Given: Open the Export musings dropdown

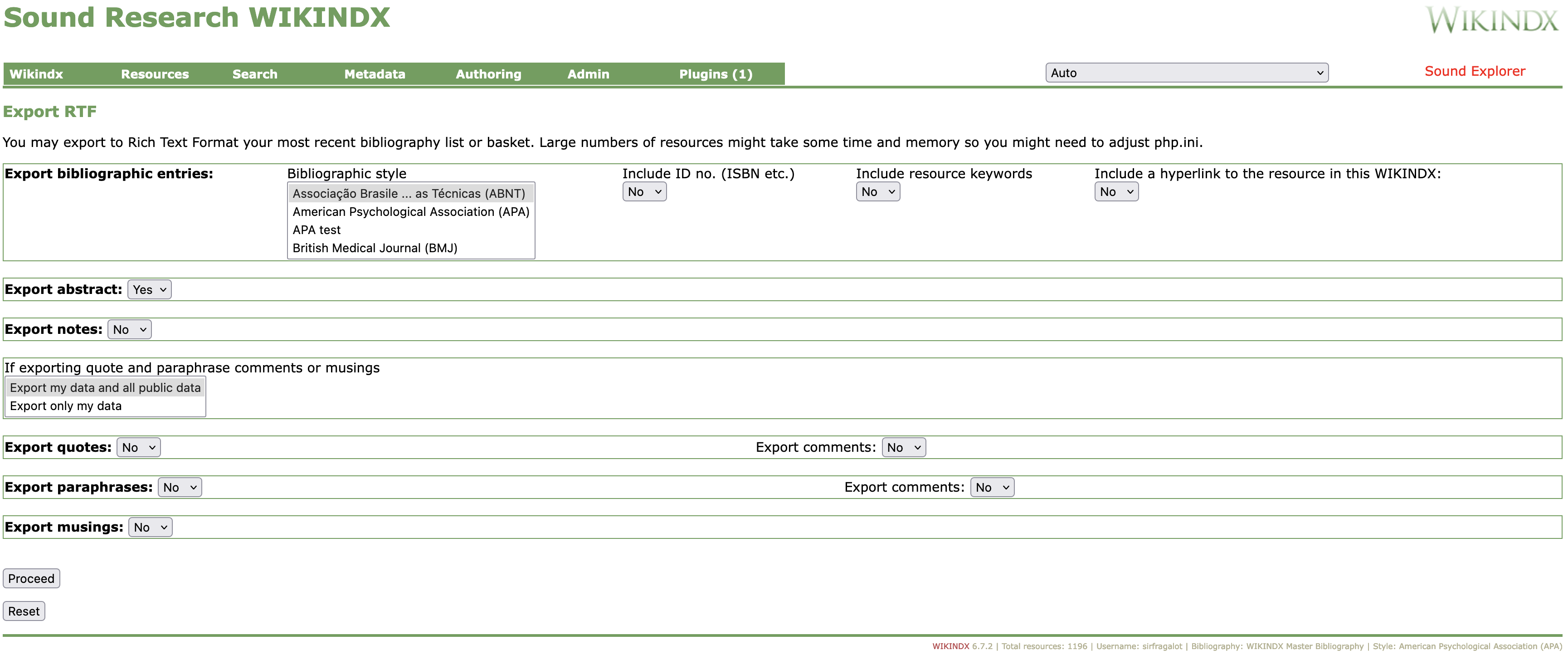Looking at the screenshot, I should click(x=150, y=528).
